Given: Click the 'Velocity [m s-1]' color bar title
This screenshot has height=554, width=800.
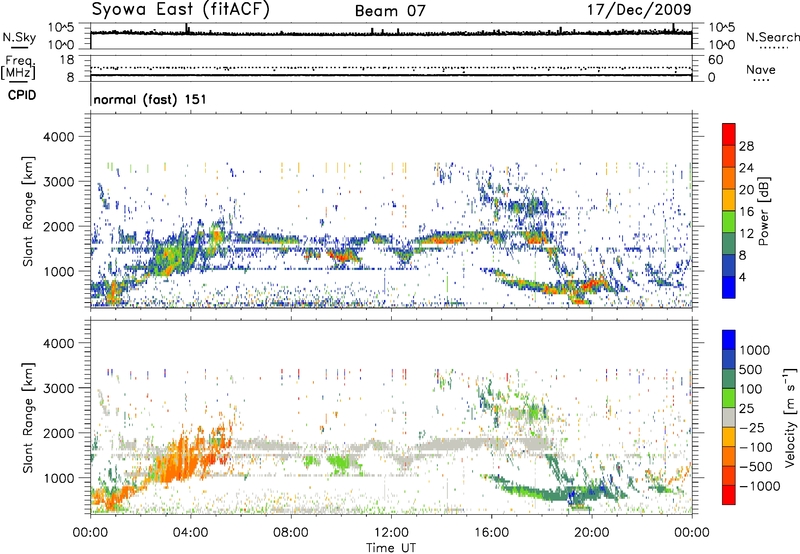Looking at the screenshot, I should [x=790, y=417].
